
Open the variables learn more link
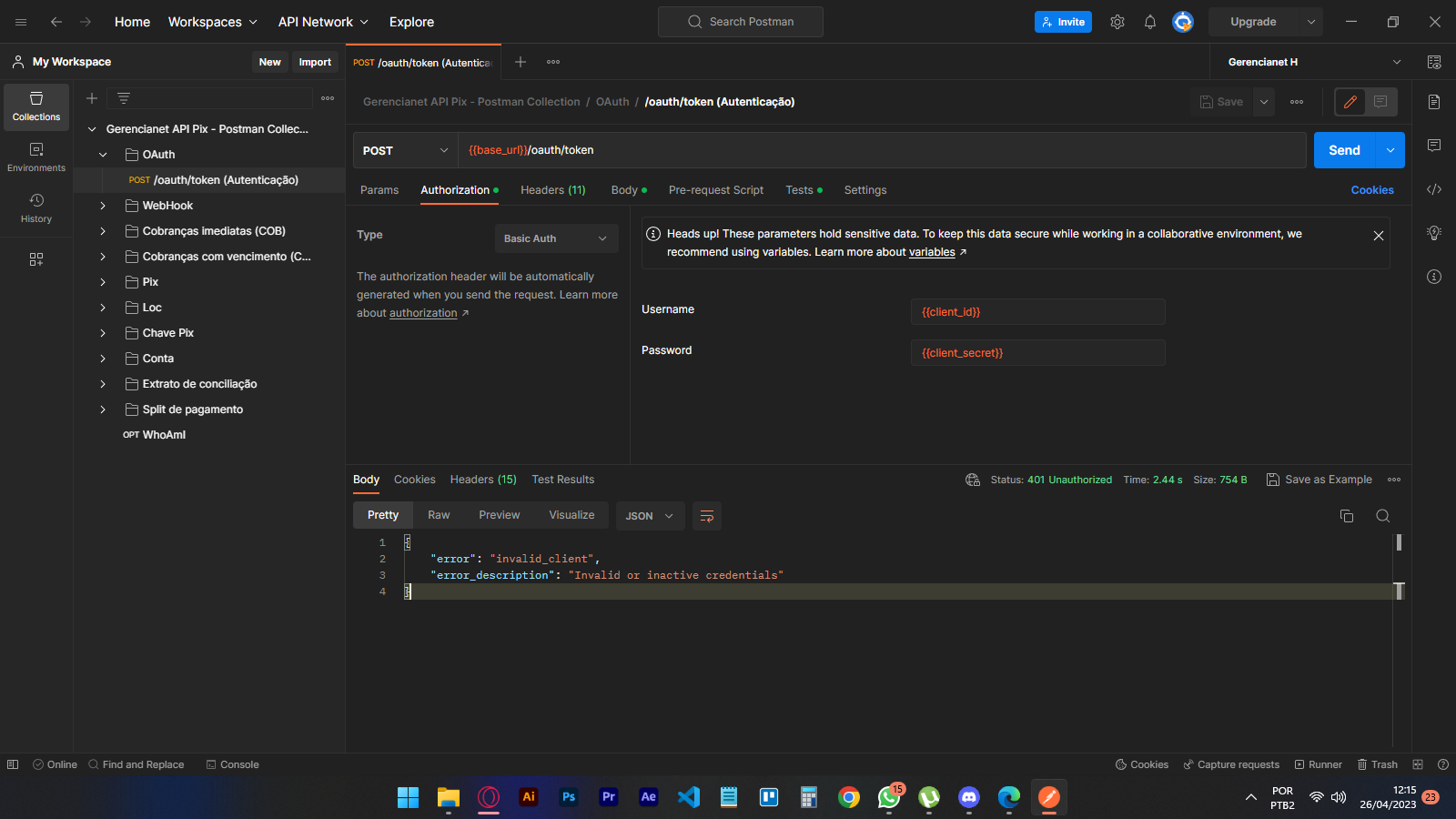point(932,252)
